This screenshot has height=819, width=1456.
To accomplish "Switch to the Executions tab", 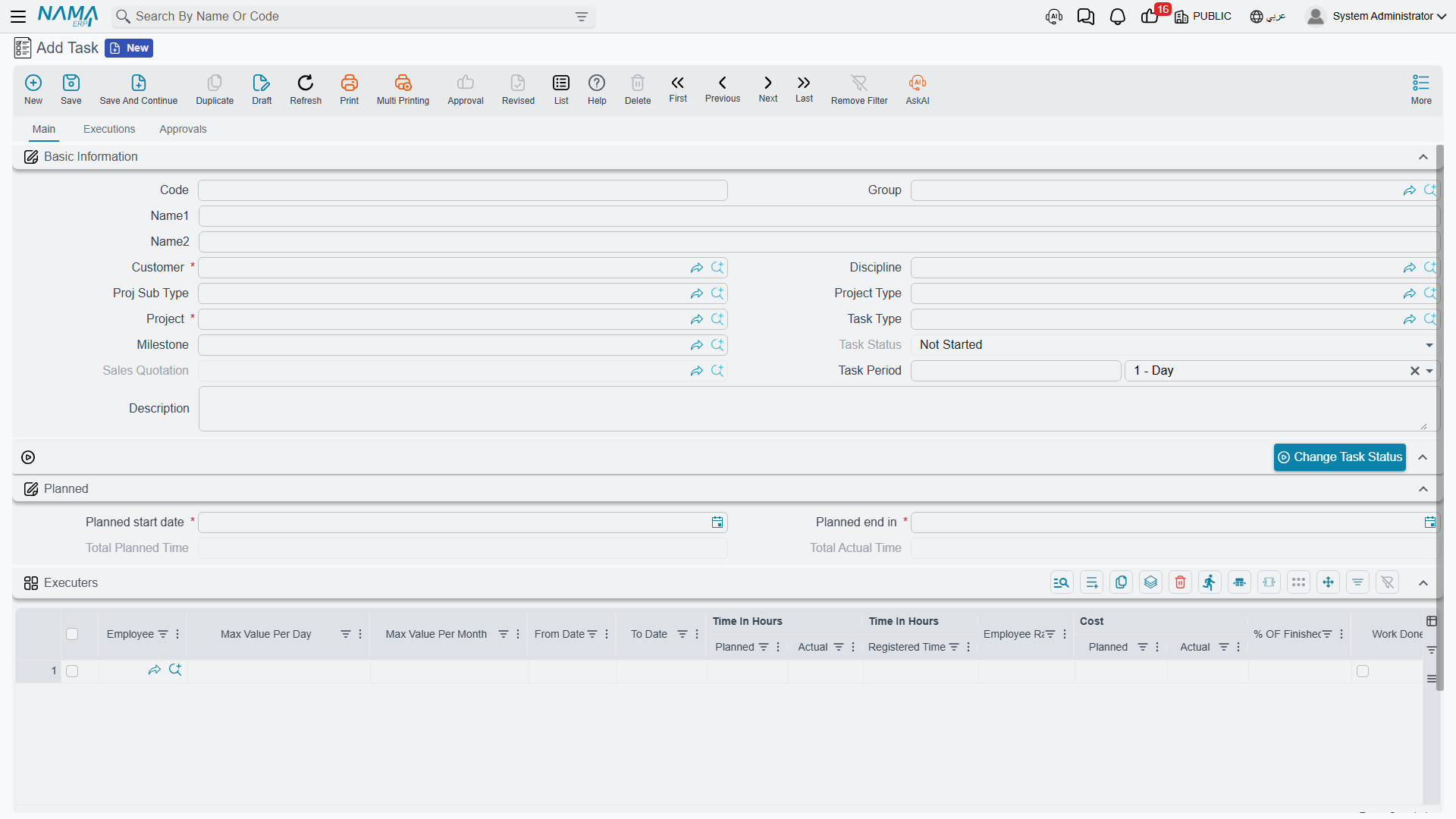I will (x=109, y=129).
